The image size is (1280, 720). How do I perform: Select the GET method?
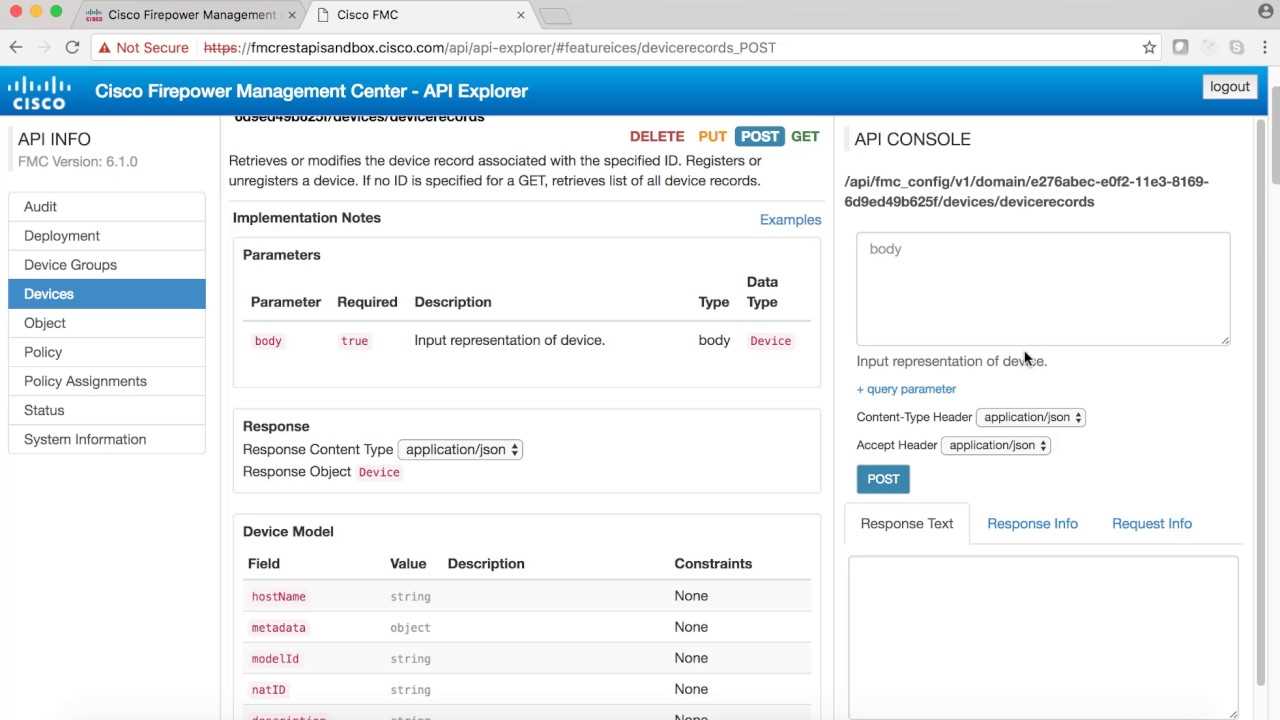point(805,137)
